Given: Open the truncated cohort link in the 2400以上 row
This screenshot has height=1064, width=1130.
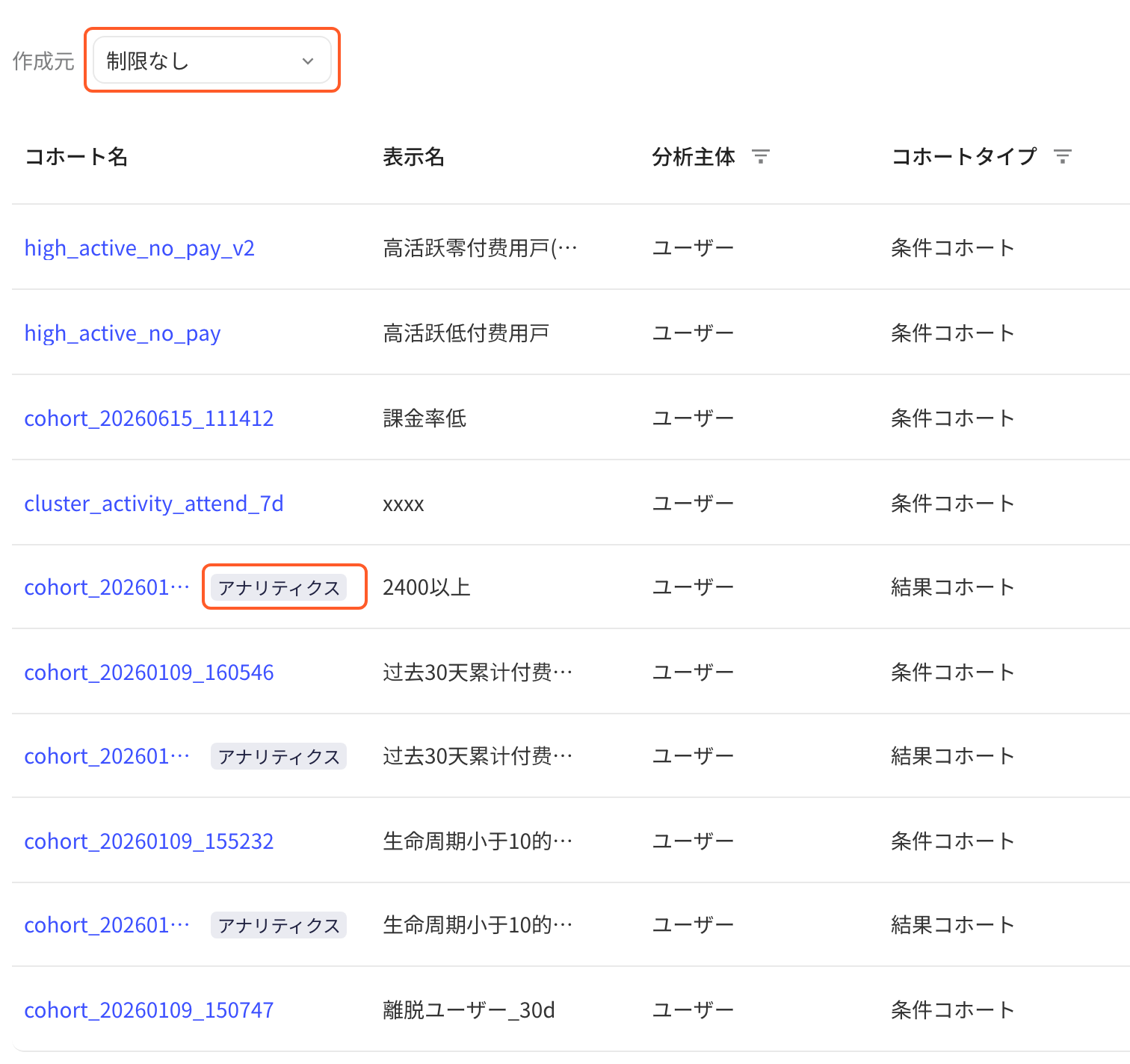Looking at the screenshot, I should coord(107,587).
